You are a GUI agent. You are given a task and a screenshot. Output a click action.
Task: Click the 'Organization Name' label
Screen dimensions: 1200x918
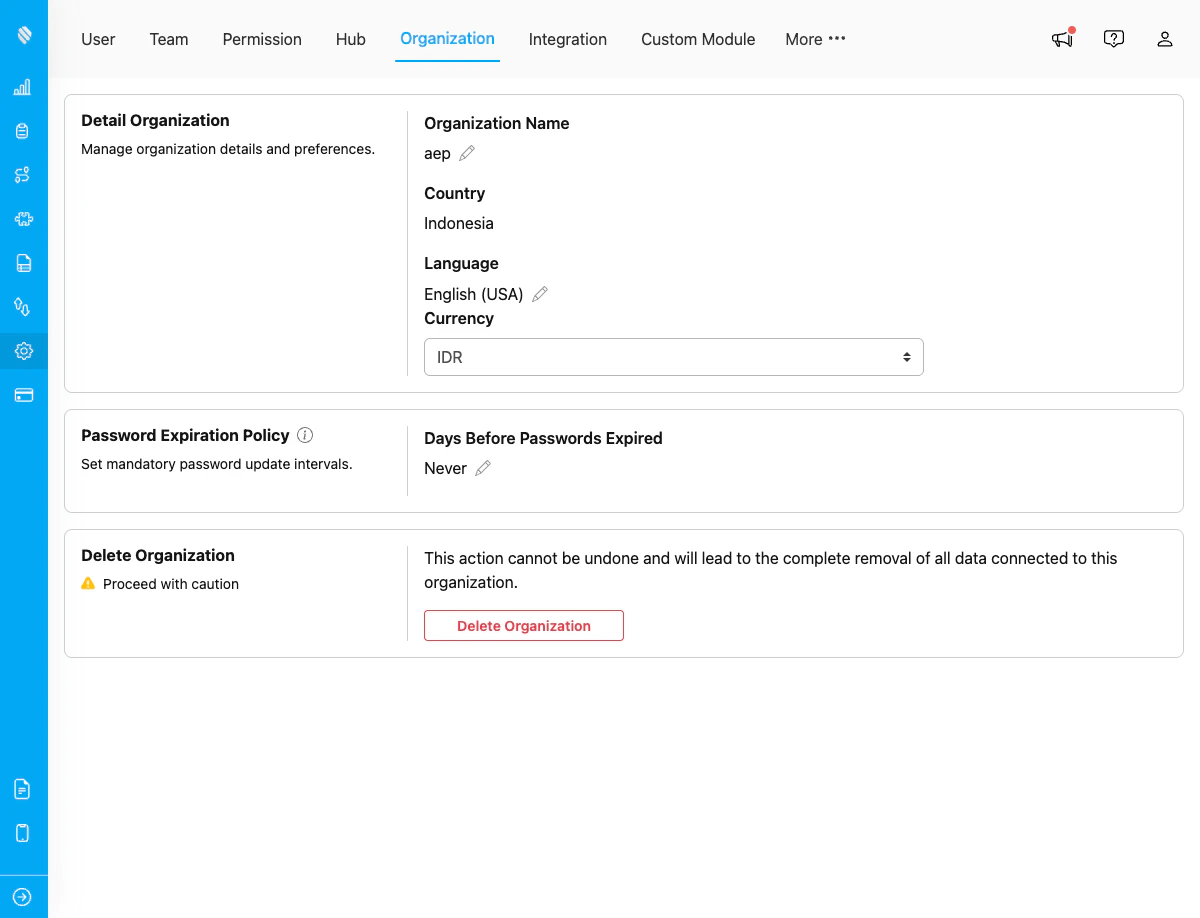[x=497, y=123]
